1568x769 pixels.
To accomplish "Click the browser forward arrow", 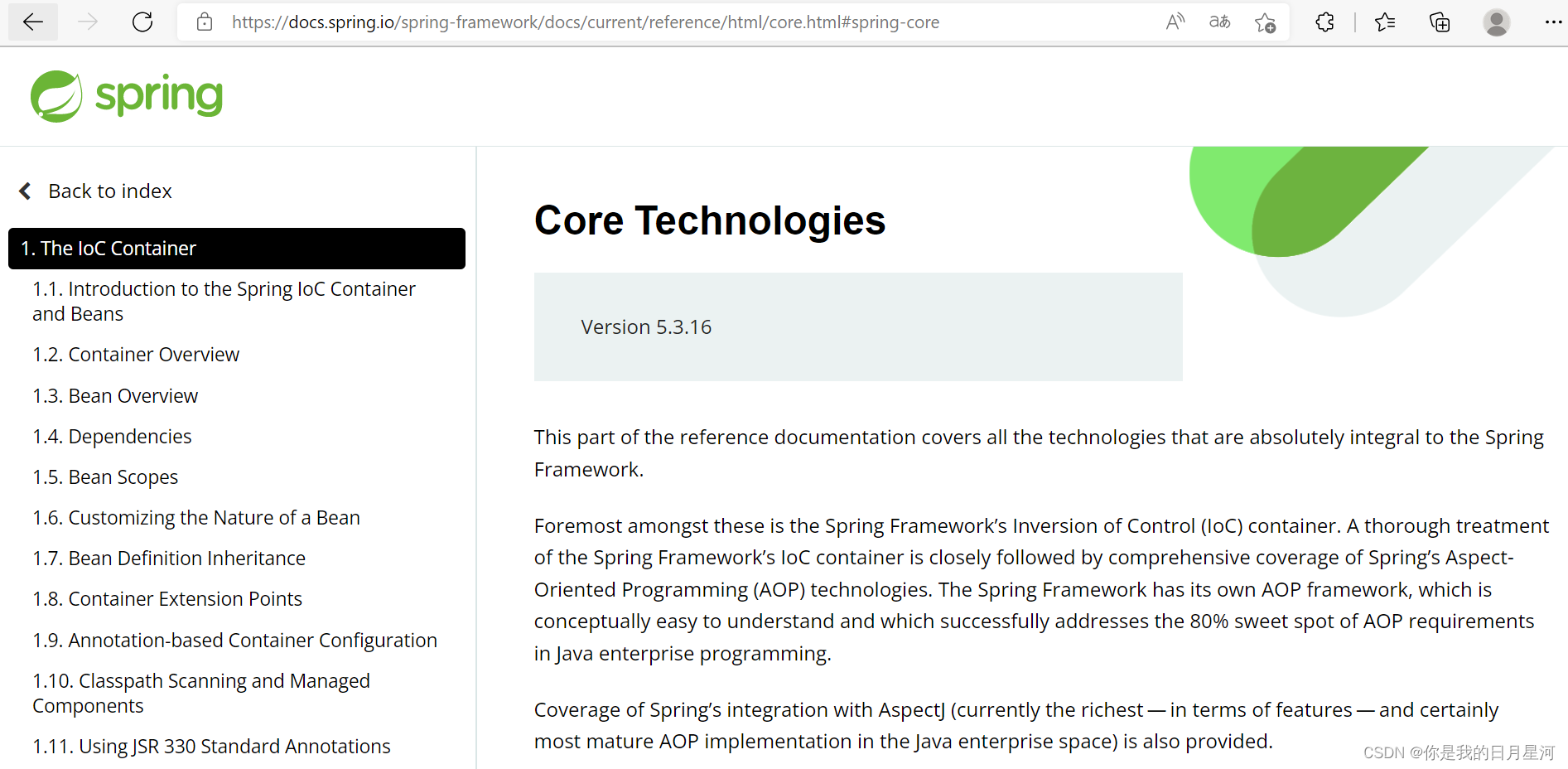I will 88,22.
